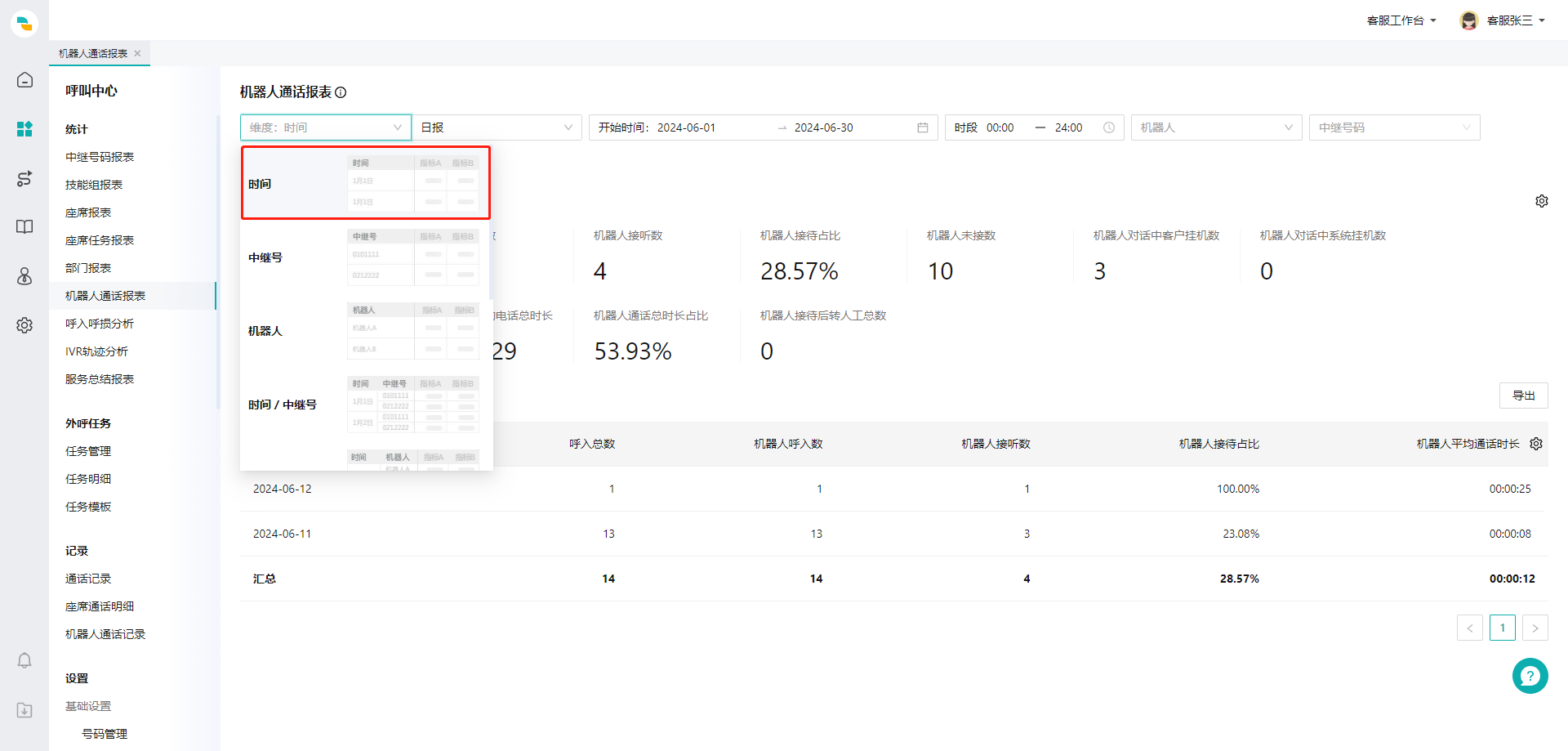This screenshot has height=751, width=1568.
Task: Open 任务模板 in sidebar
Action: point(88,507)
